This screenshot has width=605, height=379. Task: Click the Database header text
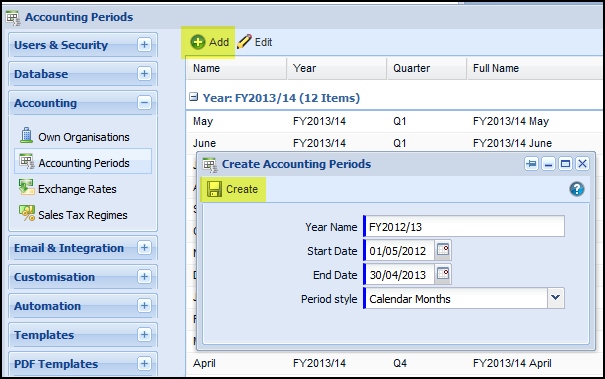click(41, 74)
